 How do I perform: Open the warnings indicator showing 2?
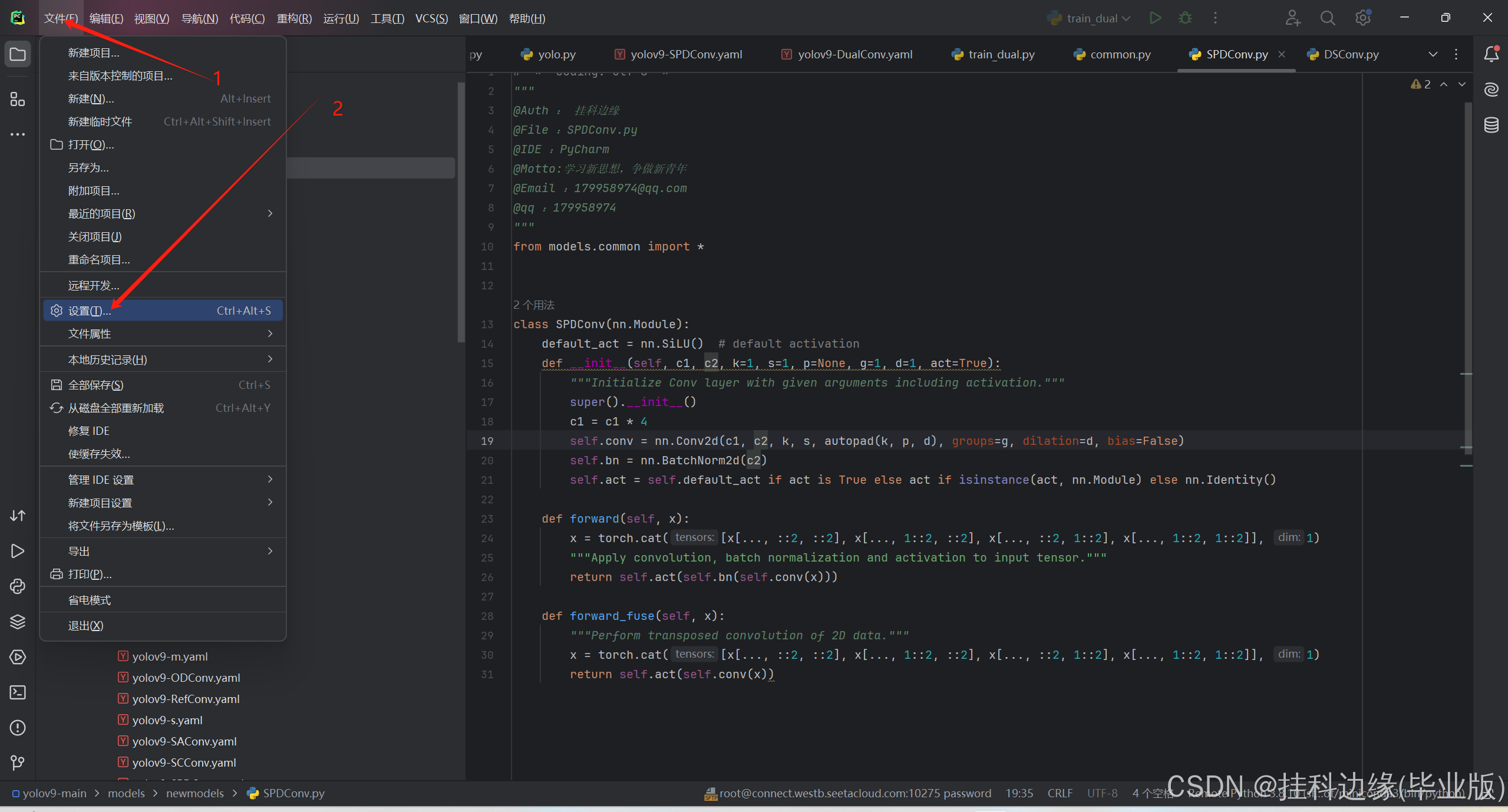(1421, 84)
